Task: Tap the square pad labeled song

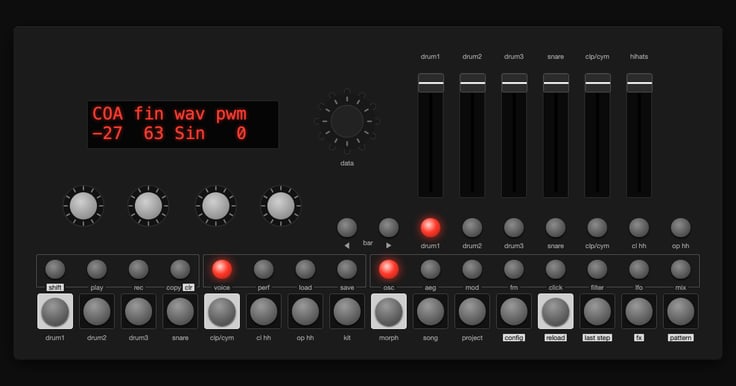Action: 430,311
